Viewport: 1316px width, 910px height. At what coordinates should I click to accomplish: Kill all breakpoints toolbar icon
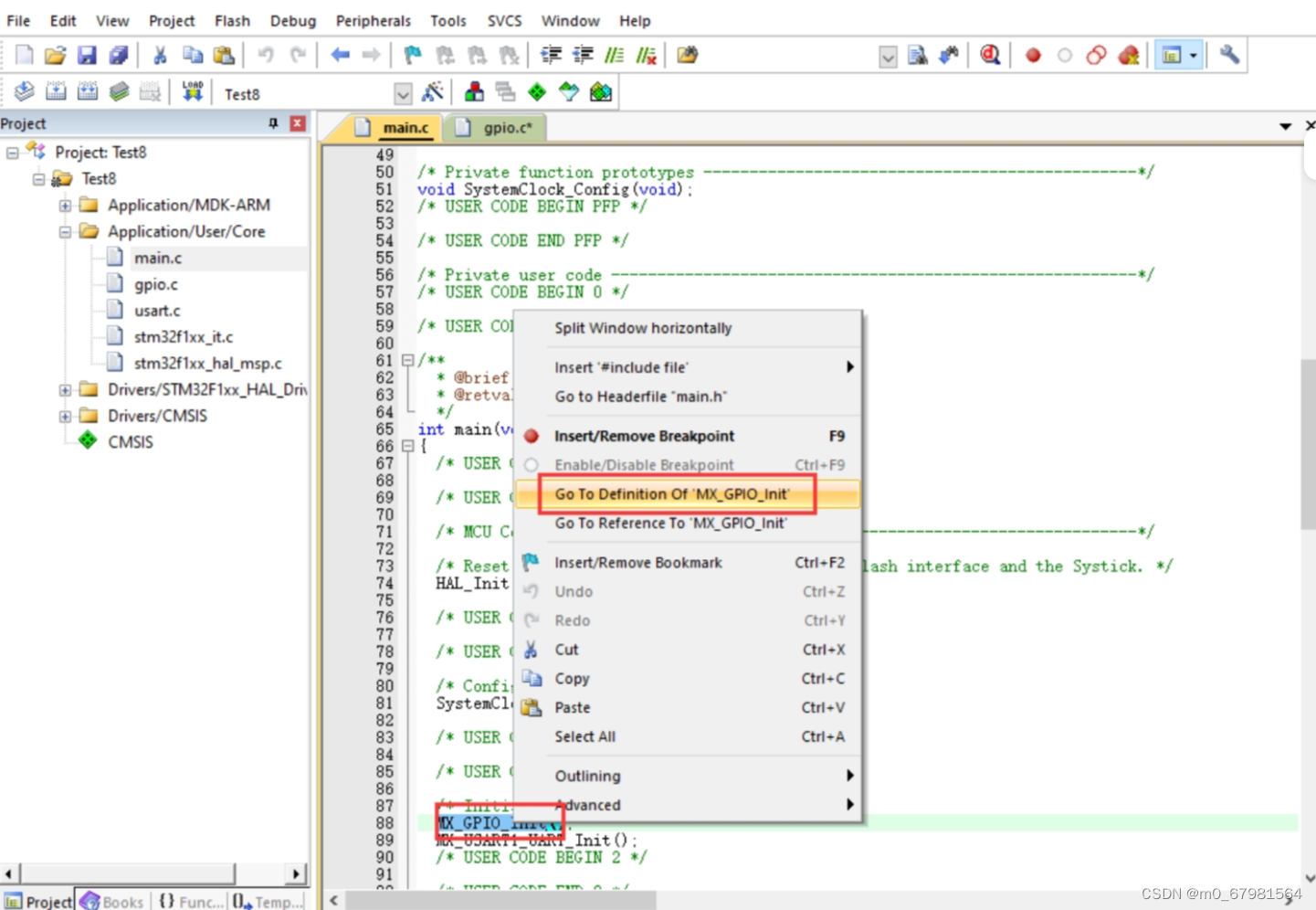point(1129,55)
